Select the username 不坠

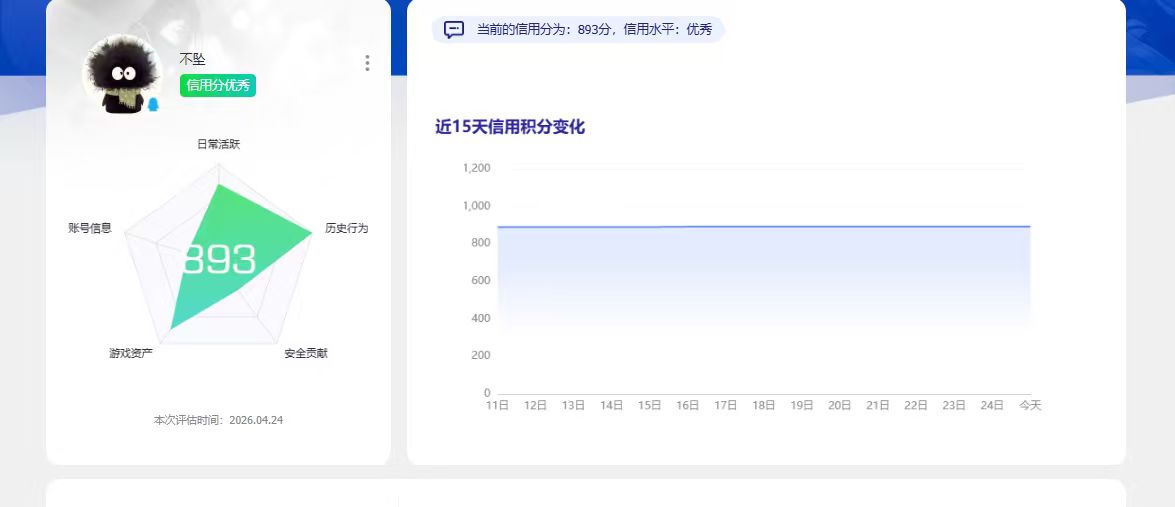click(x=192, y=59)
